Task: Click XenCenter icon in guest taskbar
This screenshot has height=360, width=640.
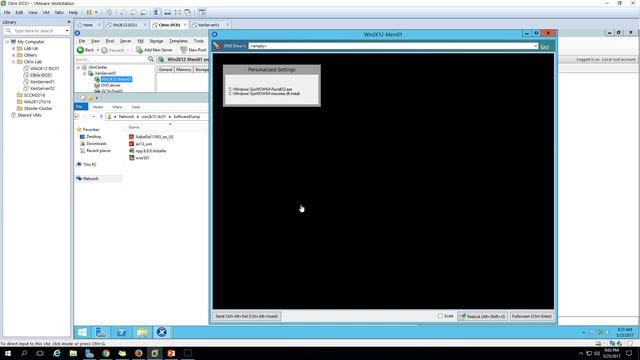Action: (161, 332)
